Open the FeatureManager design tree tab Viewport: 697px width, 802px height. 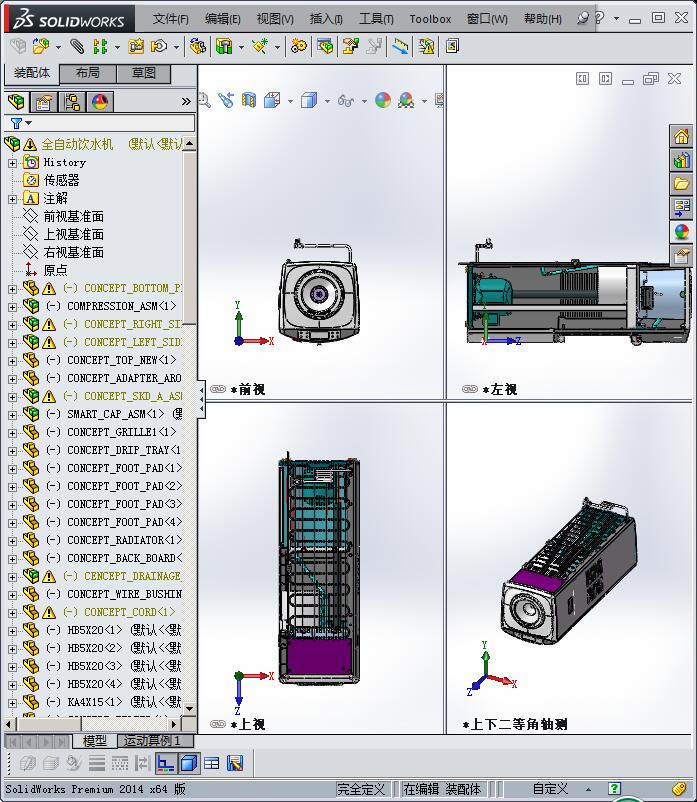pos(16,102)
